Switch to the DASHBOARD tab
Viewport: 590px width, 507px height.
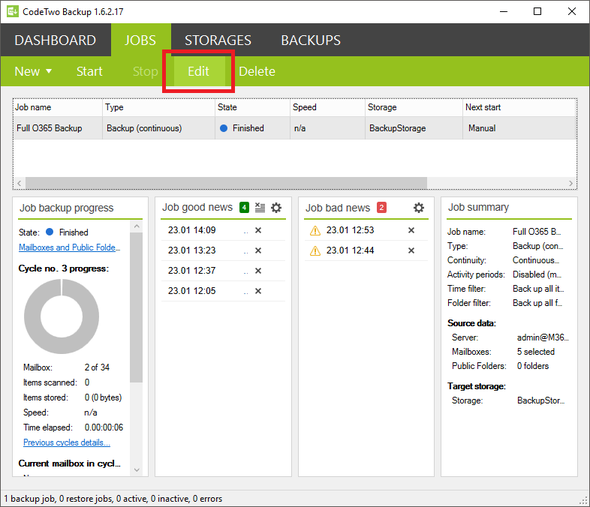tap(55, 40)
